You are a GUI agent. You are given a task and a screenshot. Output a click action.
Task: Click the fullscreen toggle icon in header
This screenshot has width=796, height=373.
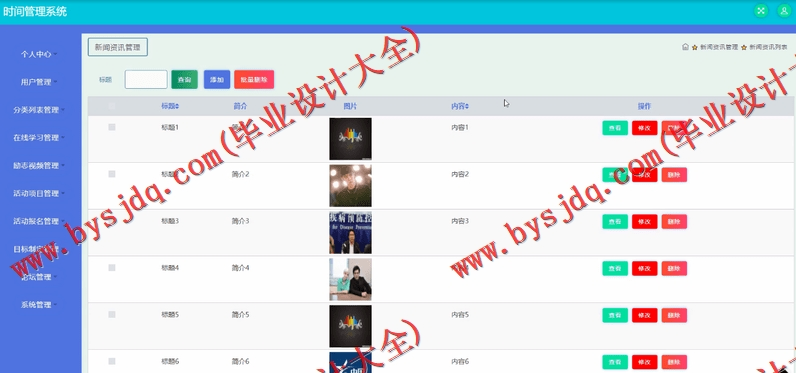(x=760, y=11)
